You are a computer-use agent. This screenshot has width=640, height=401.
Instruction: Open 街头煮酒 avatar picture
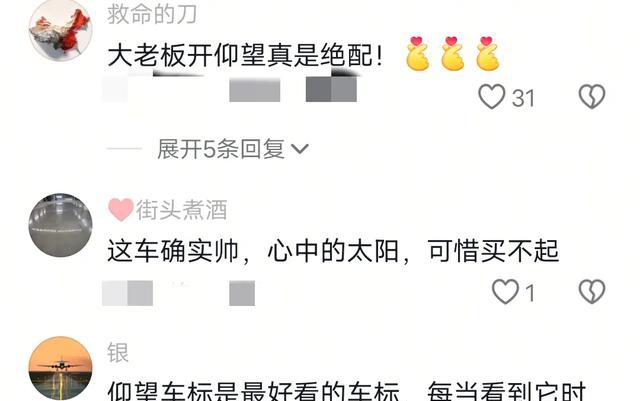[x=60, y=225]
